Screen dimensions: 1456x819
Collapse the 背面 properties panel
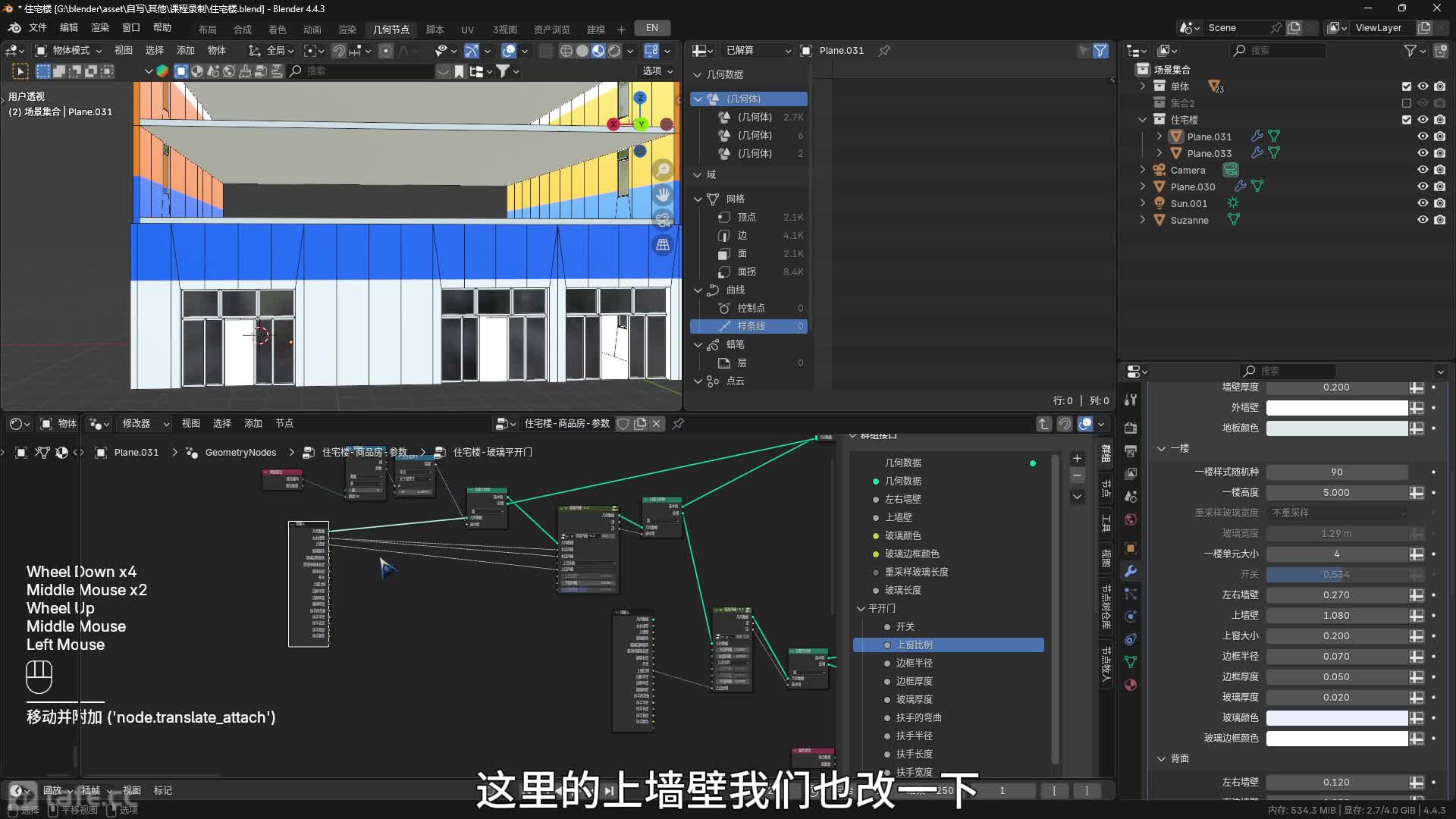point(1161,759)
